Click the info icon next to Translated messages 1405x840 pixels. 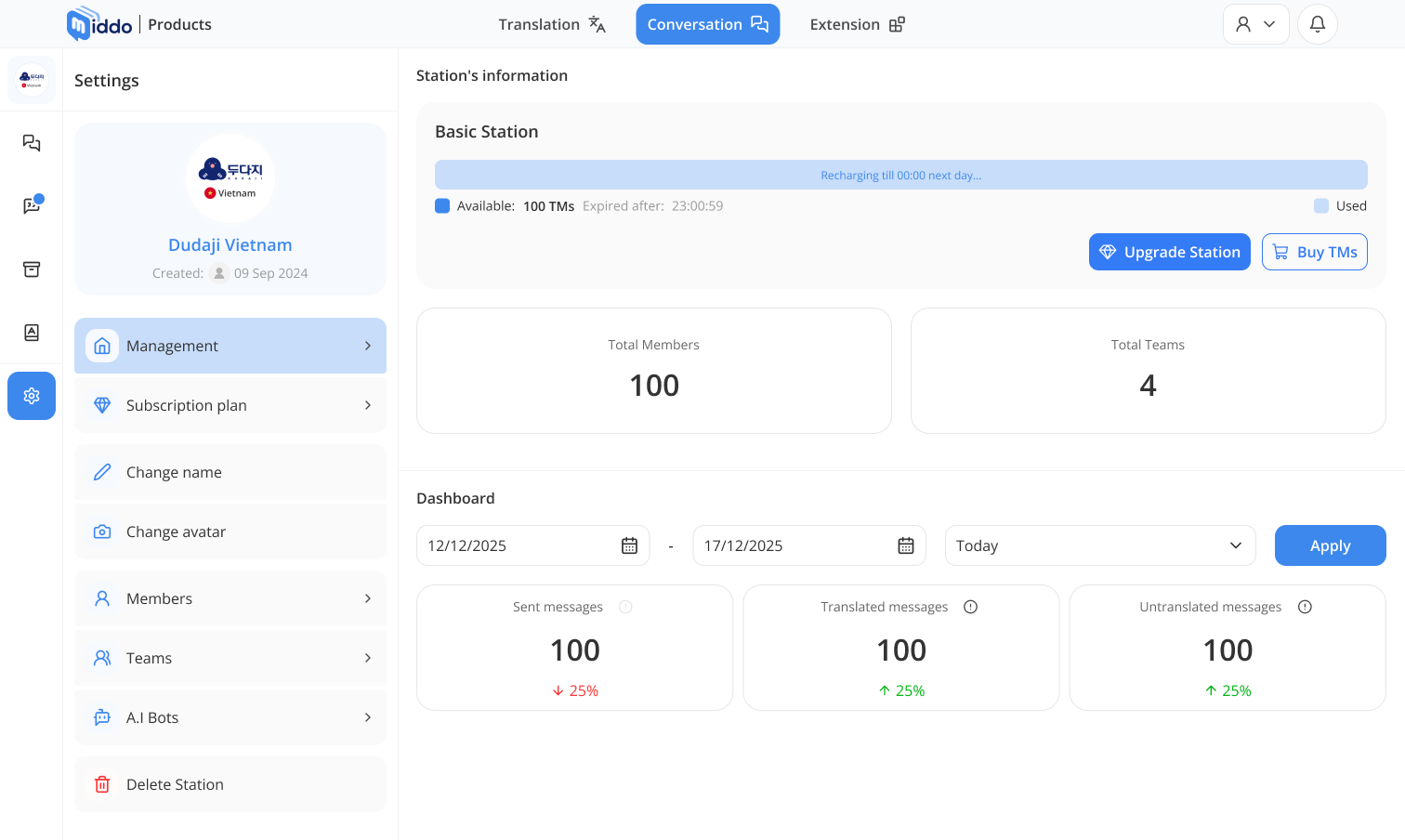970,606
